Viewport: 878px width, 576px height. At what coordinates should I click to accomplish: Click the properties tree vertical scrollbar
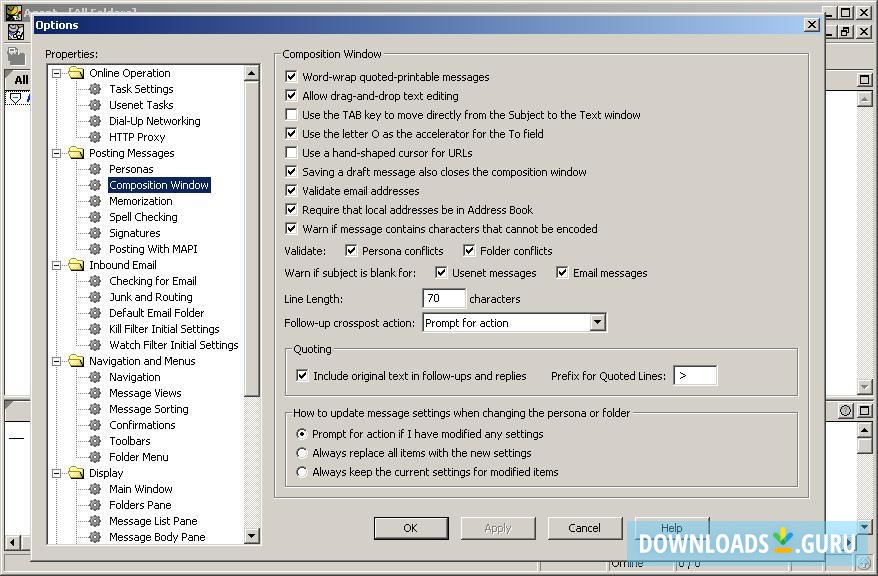pyautogui.click(x=253, y=300)
